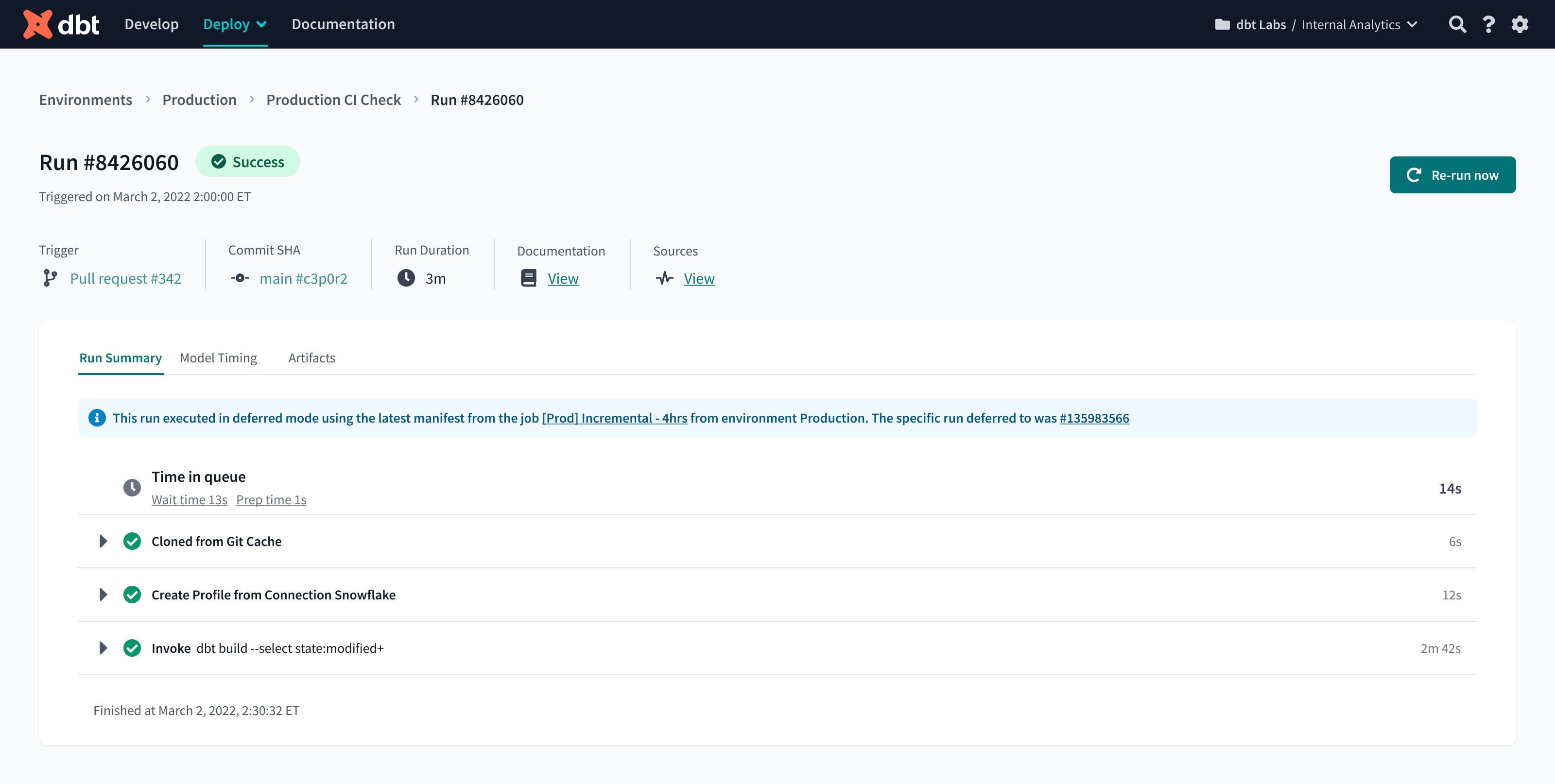
Task: Expand the Create Profile from Connection Snowflake step
Action: (x=103, y=594)
